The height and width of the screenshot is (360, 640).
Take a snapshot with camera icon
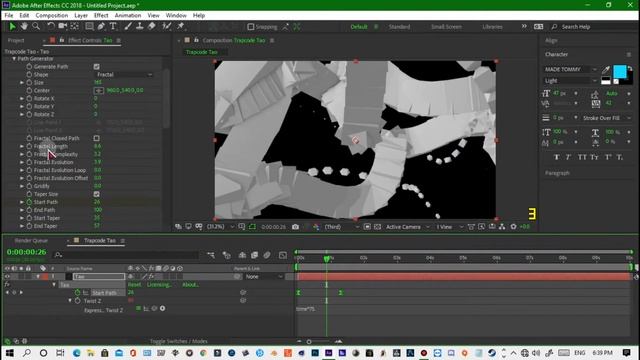point(296,227)
